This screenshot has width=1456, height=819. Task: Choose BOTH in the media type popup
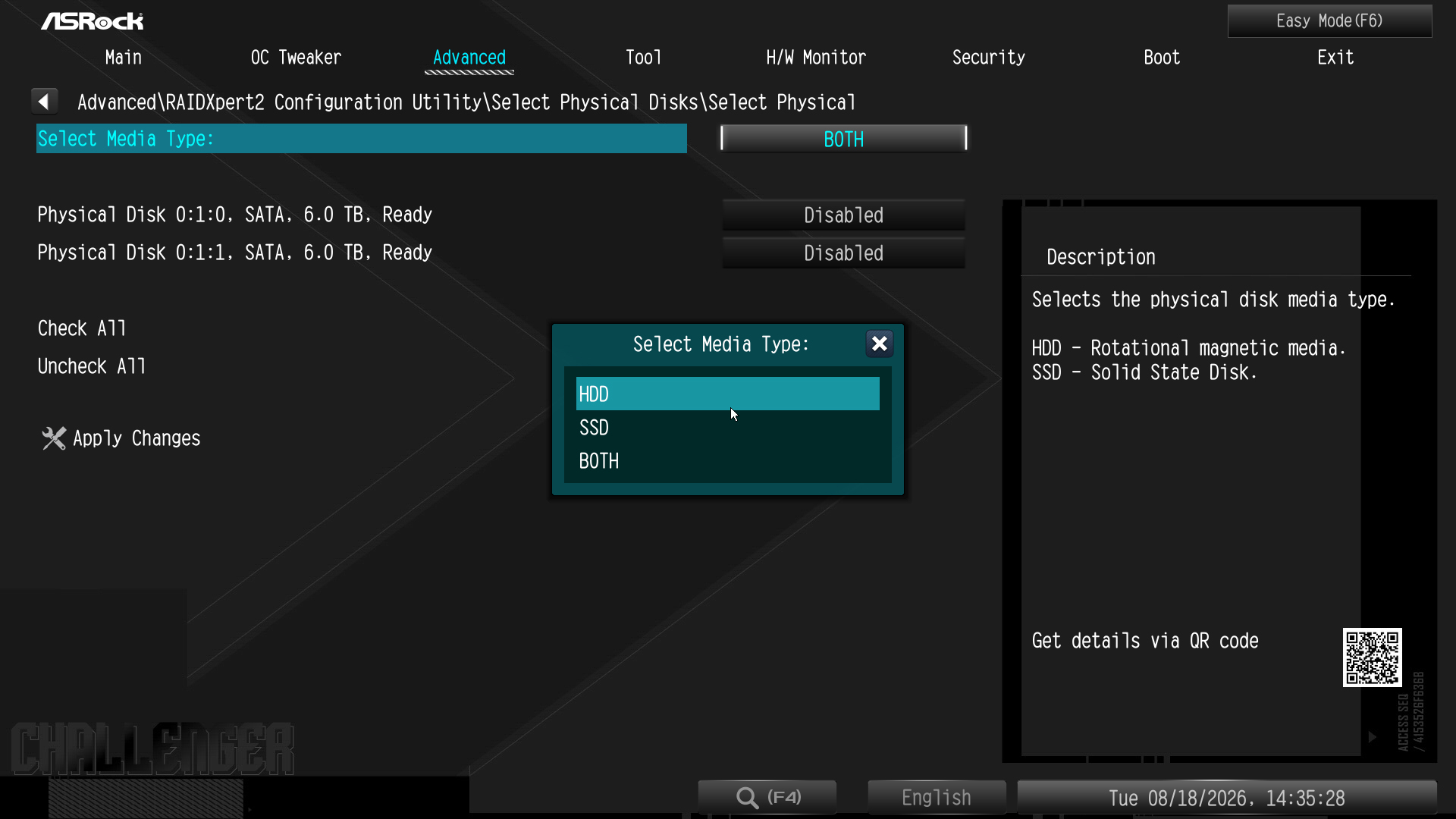click(727, 461)
